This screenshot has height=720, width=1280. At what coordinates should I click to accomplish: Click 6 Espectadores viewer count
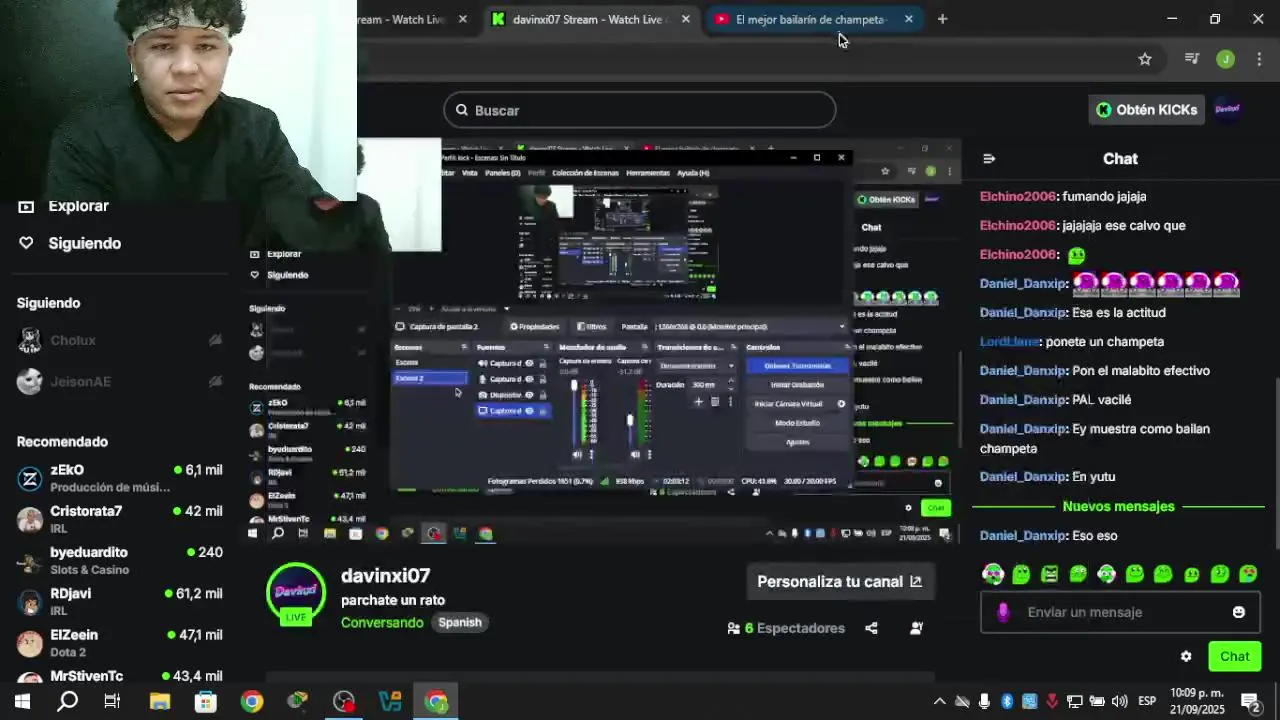tap(787, 628)
